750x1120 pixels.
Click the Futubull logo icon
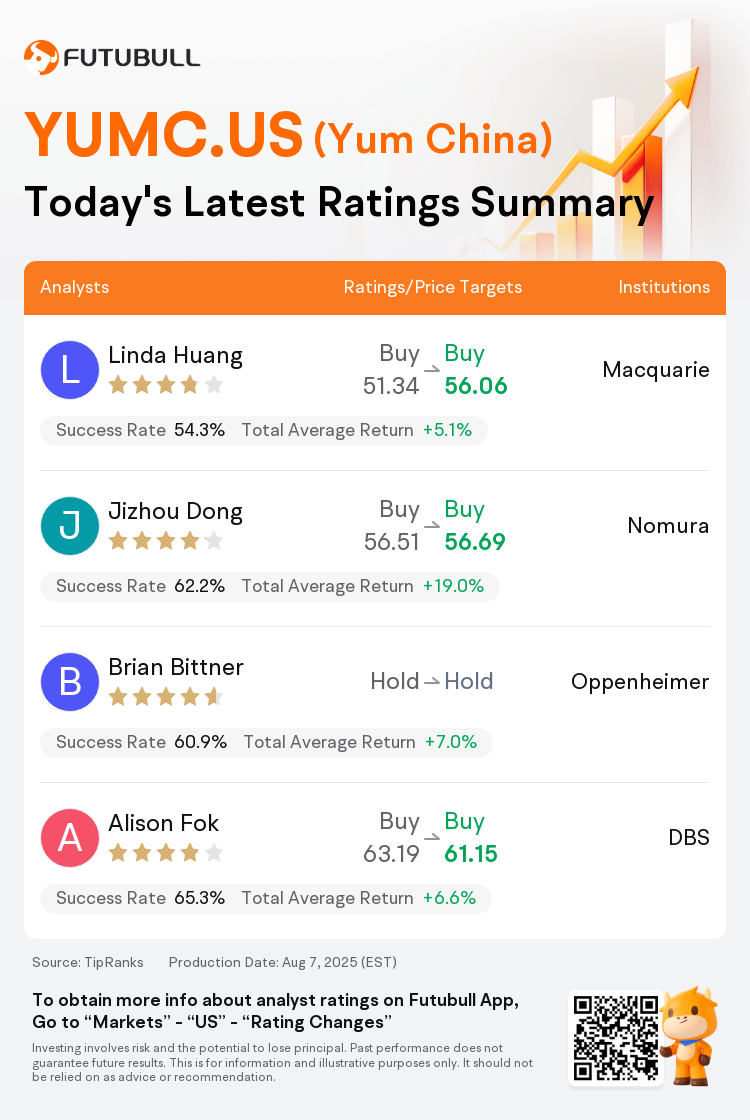41,58
